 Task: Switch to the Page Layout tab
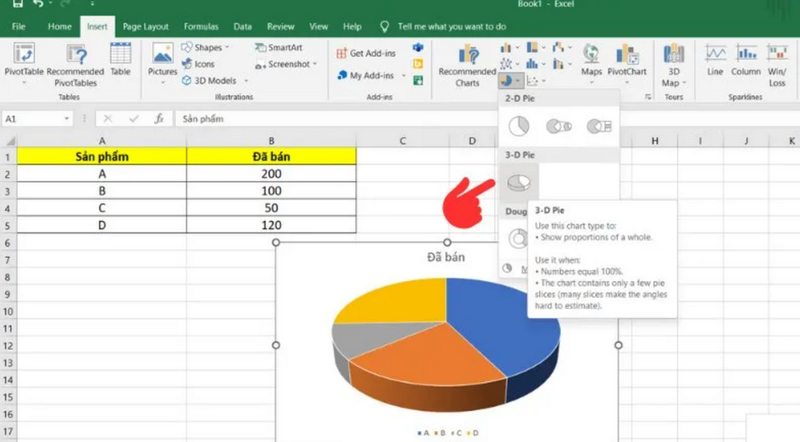click(145, 27)
